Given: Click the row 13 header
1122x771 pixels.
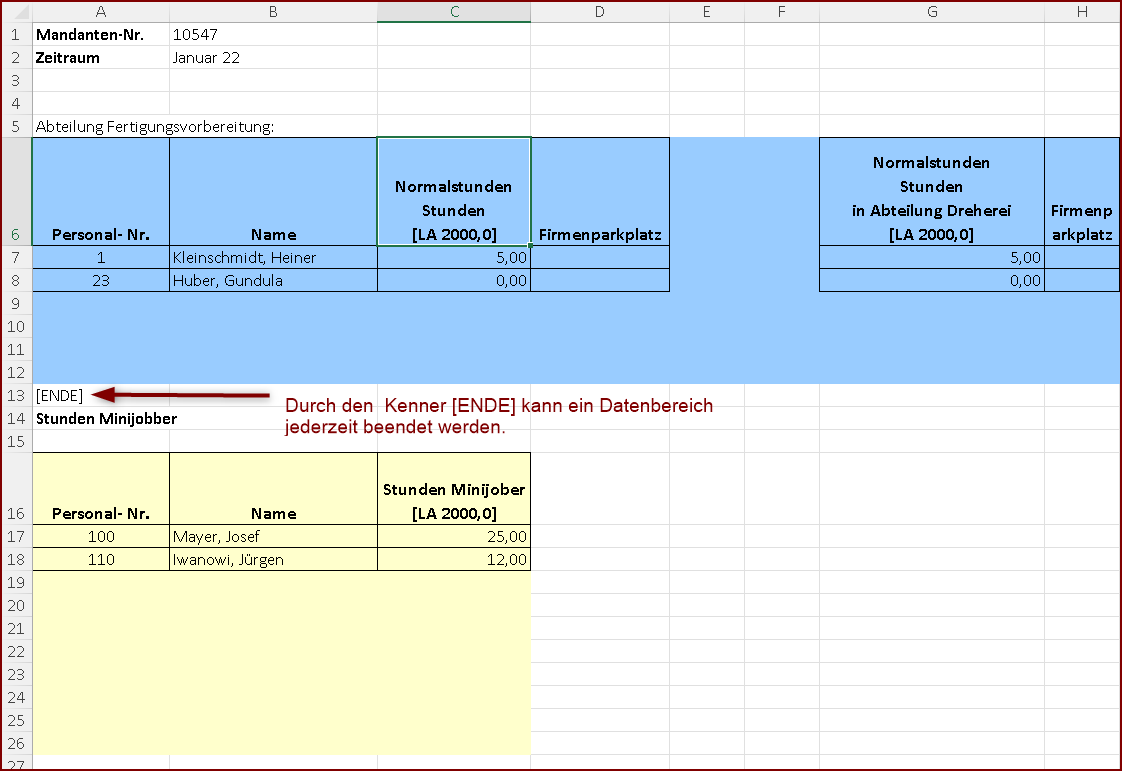Looking at the screenshot, I should click(x=16, y=395).
